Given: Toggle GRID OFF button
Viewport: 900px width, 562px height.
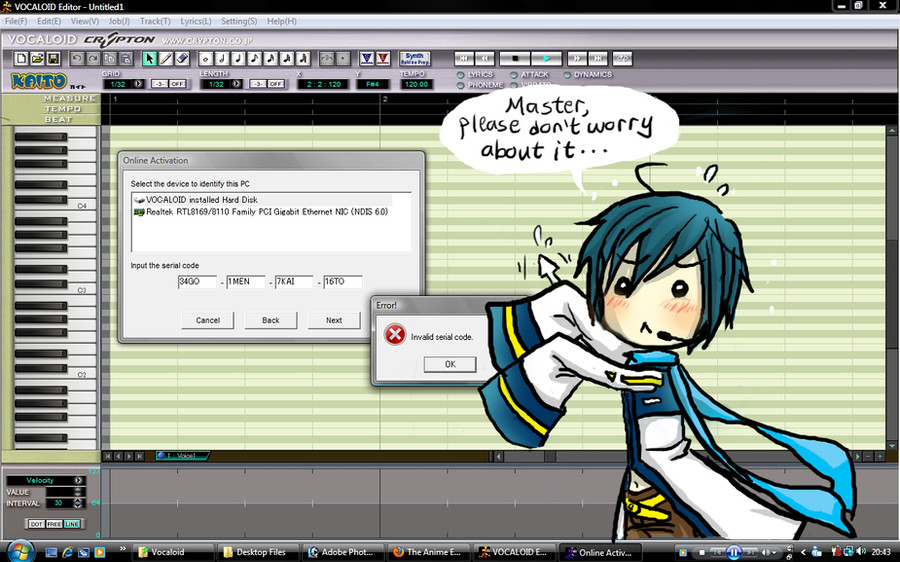Looking at the screenshot, I should (x=177, y=84).
